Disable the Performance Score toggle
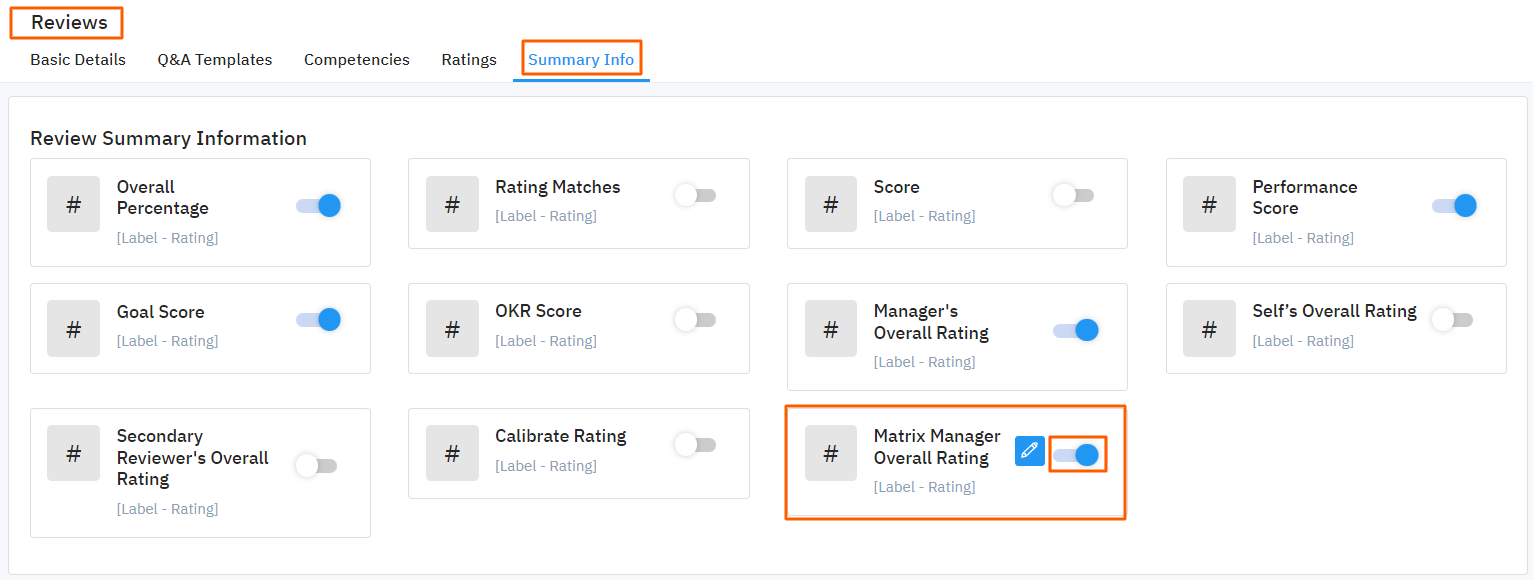The height and width of the screenshot is (580, 1533). click(x=1455, y=206)
